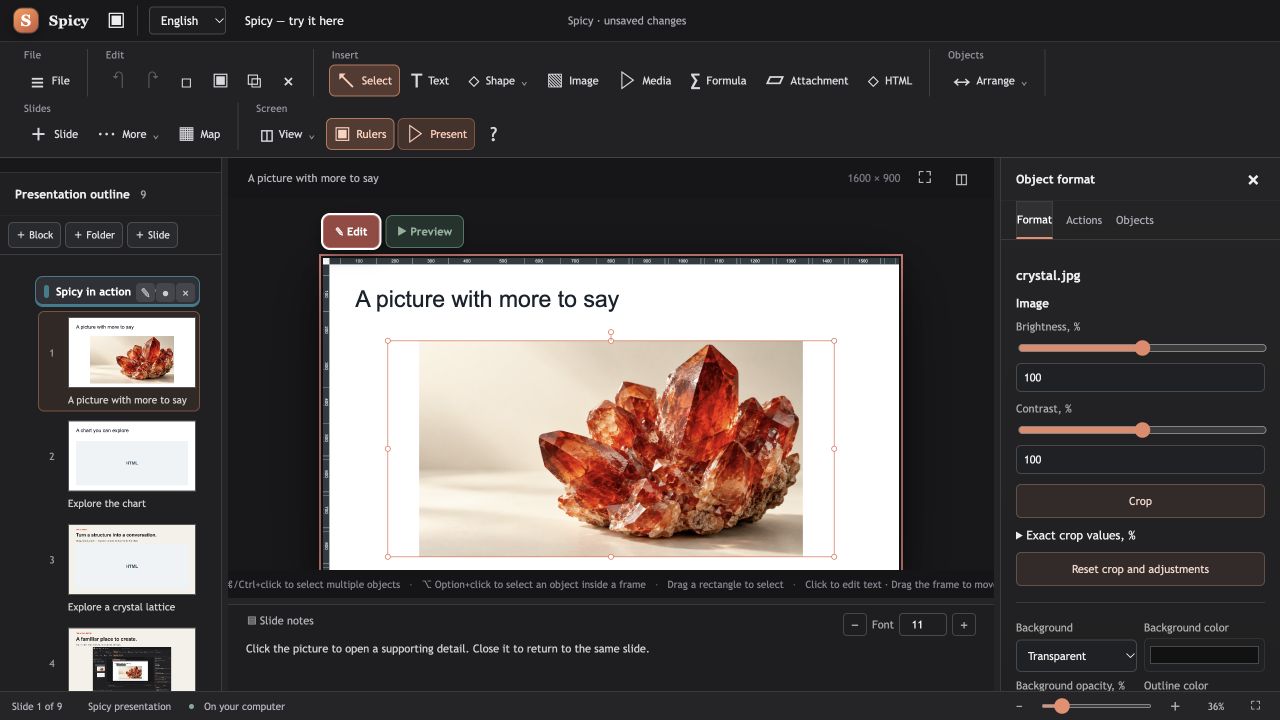Image resolution: width=1280 pixels, height=720 pixels.
Task: Click the Redo arrow in Edit group
Action: pyautogui.click(x=152, y=81)
